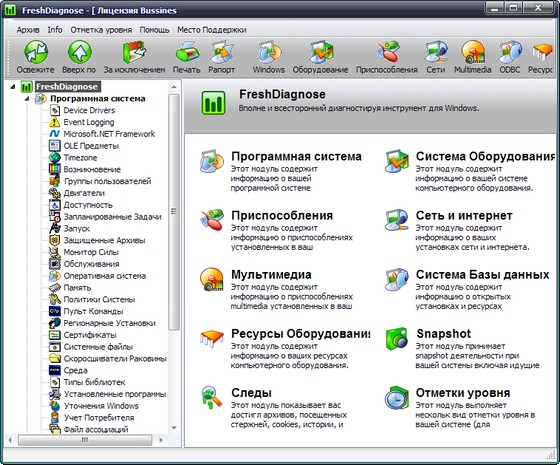The width and height of the screenshot is (560, 465).
Task: Click the Мультимедиа heading link
Action: click(x=271, y=275)
